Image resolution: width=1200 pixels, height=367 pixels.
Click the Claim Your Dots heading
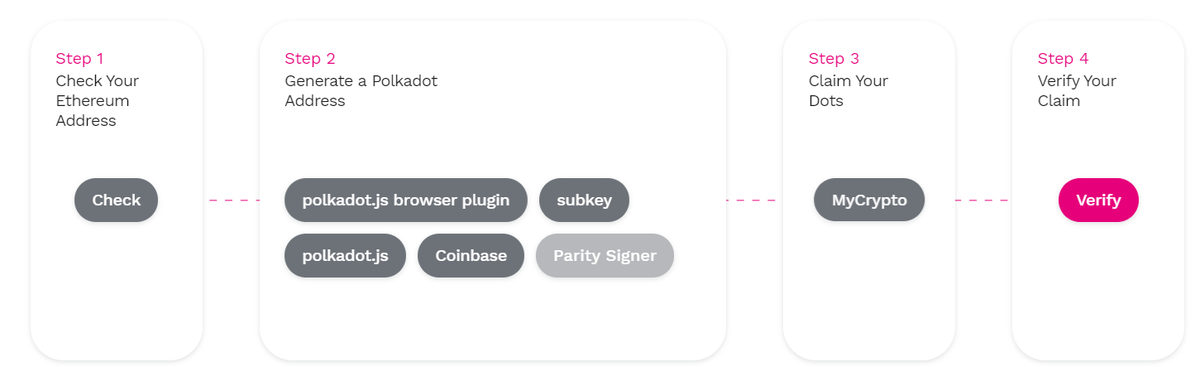pyautogui.click(x=848, y=91)
